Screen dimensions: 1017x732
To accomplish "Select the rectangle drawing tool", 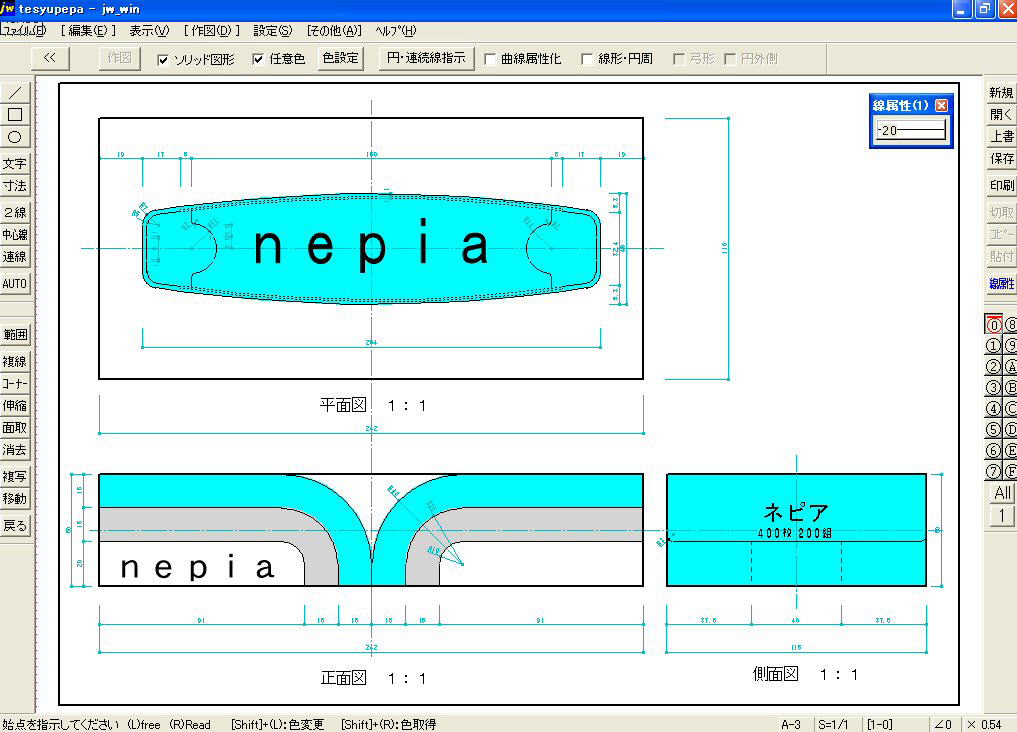I will [15, 115].
